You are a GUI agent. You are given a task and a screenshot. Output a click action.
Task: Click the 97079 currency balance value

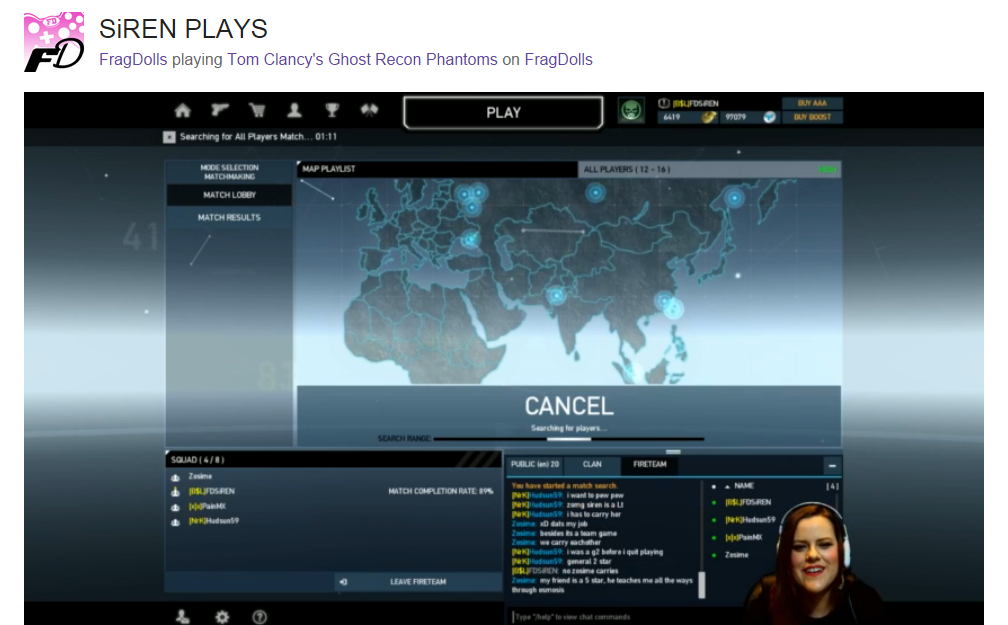pos(735,117)
